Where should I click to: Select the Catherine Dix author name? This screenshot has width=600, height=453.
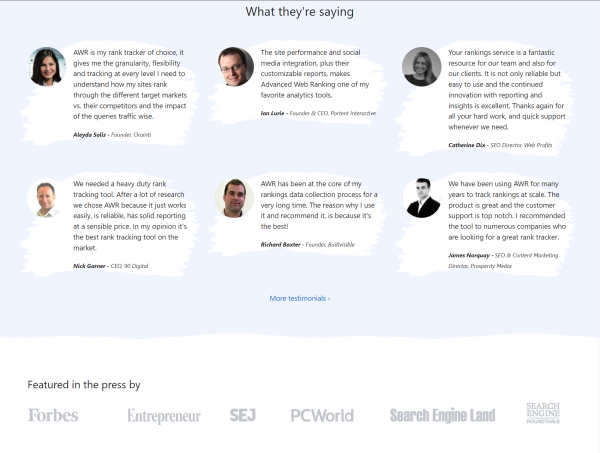tap(468, 145)
